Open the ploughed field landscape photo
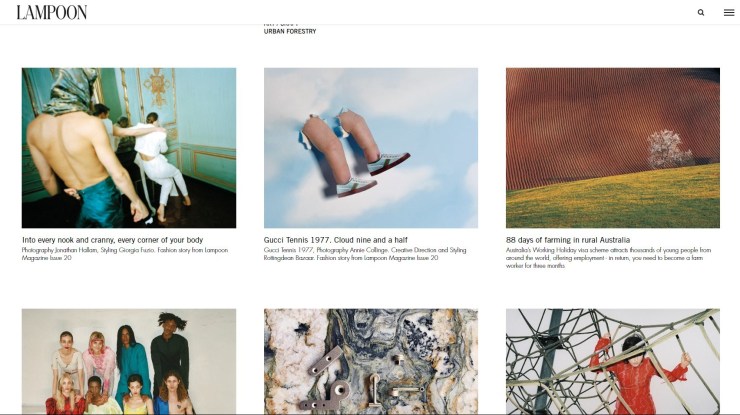Viewport: 740px width, 415px height. pyautogui.click(x=613, y=148)
